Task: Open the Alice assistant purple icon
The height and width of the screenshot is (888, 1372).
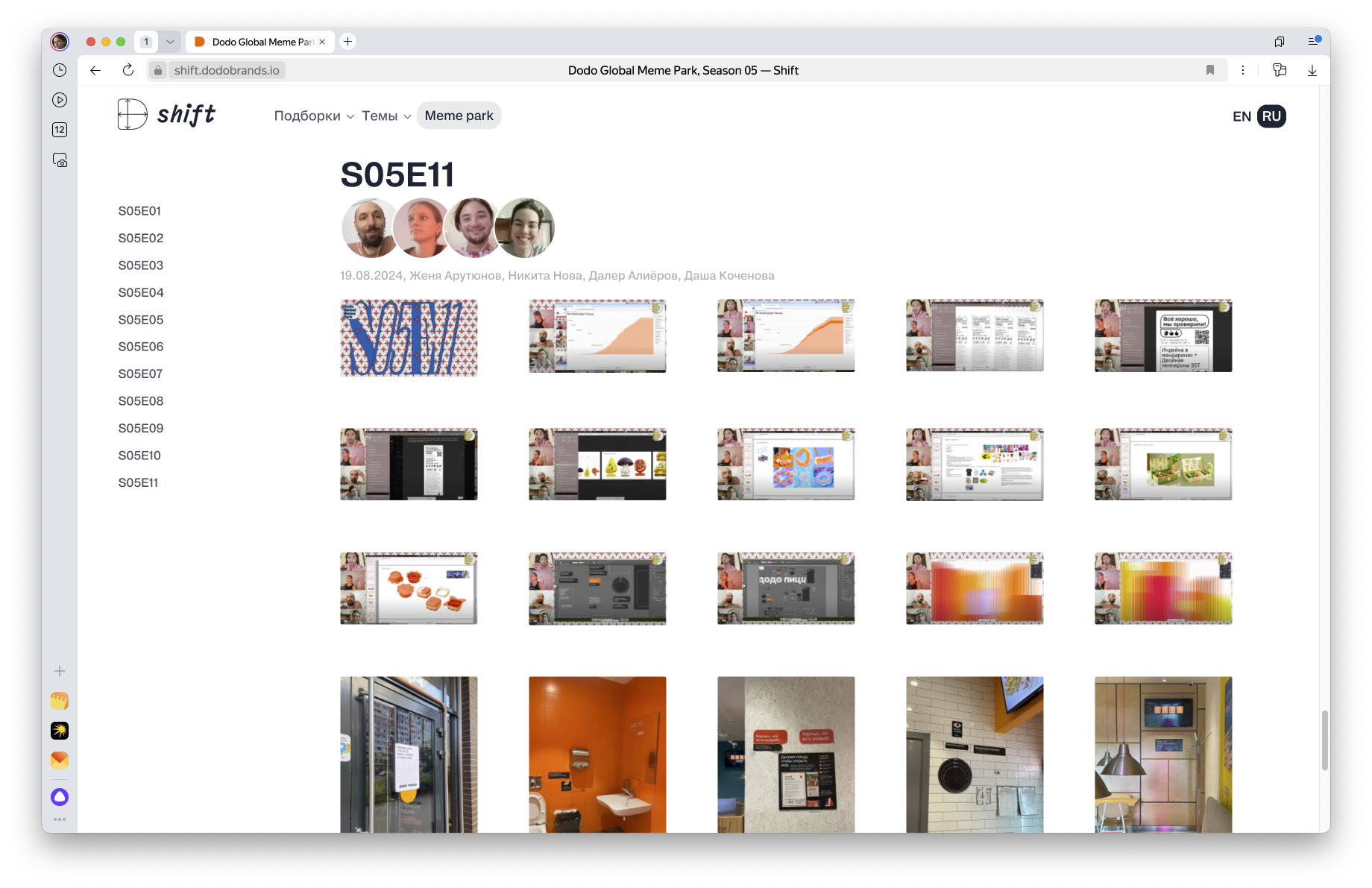Action: [60, 797]
